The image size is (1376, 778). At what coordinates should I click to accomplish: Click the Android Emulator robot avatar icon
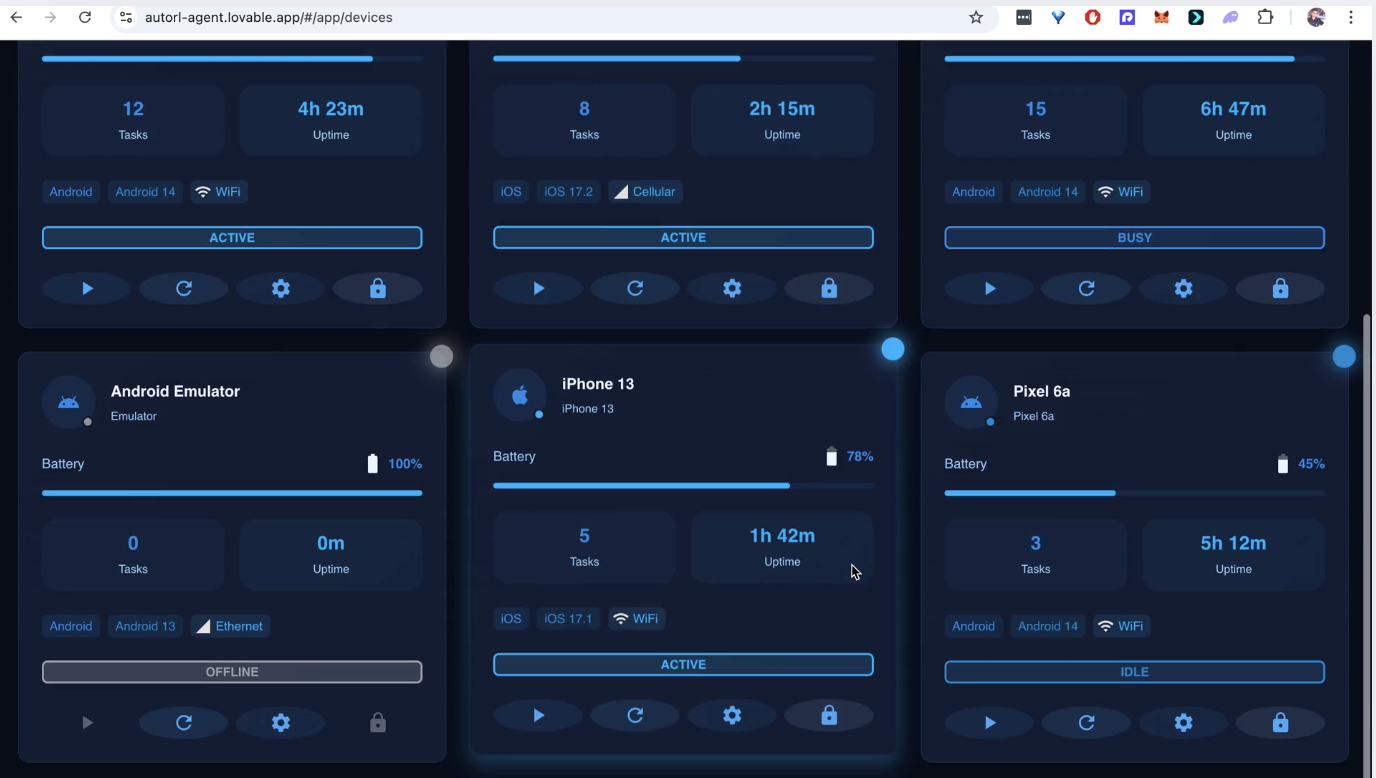(68, 402)
